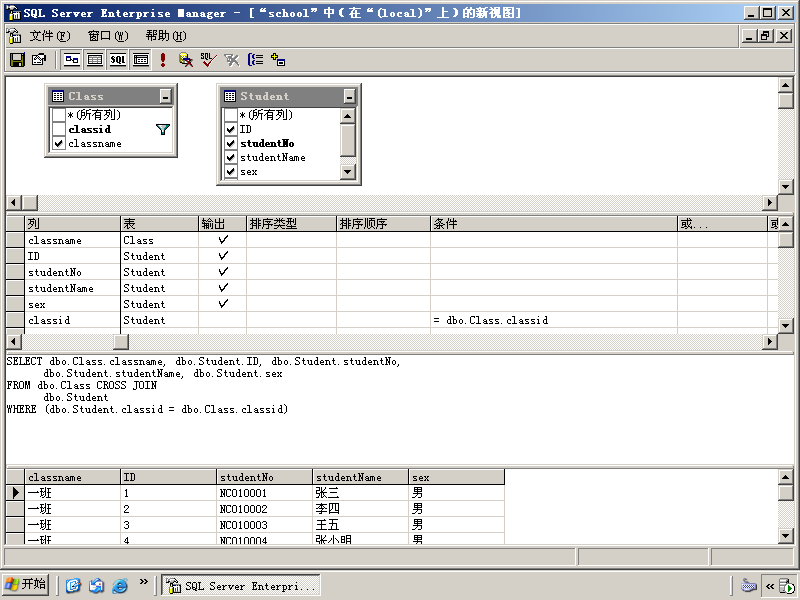Click the grid pane scroll down arrow
The height and width of the screenshot is (600, 800).
click(x=786, y=326)
